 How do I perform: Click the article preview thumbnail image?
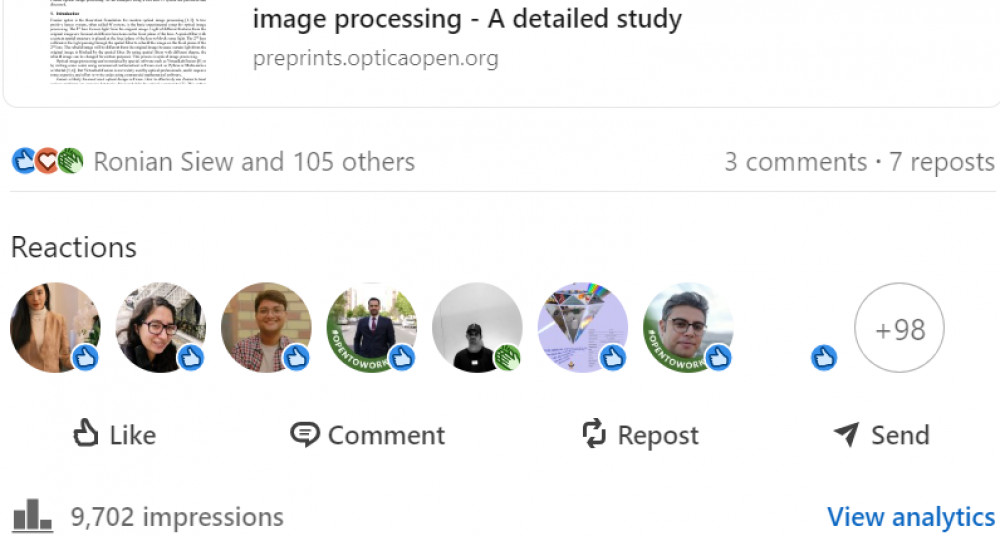click(130, 43)
